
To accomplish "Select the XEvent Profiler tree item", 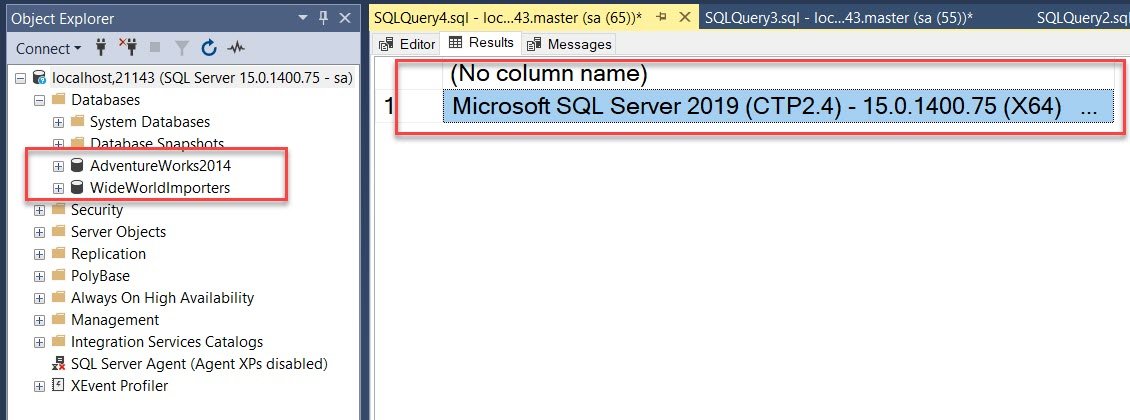I will point(119,386).
